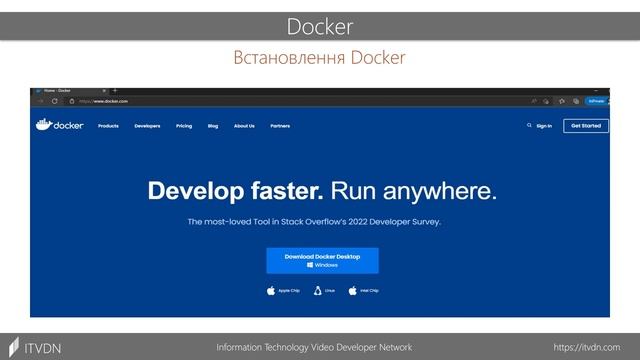Viewport: 640px width, 360px height.
Task: Click the Docker whale logo
Action: tap(60, 124)
